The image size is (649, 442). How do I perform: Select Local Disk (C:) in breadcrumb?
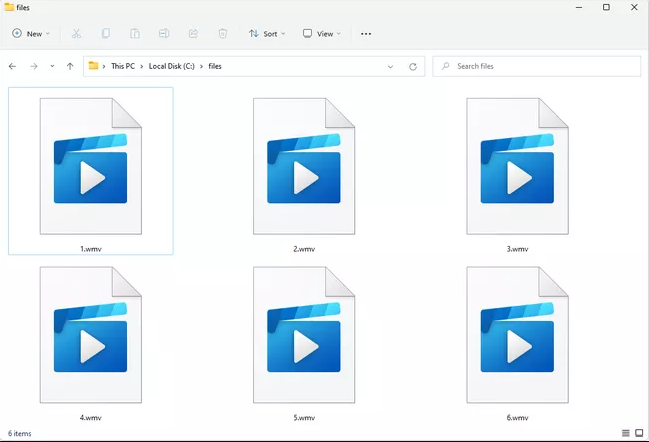[172, 66]
